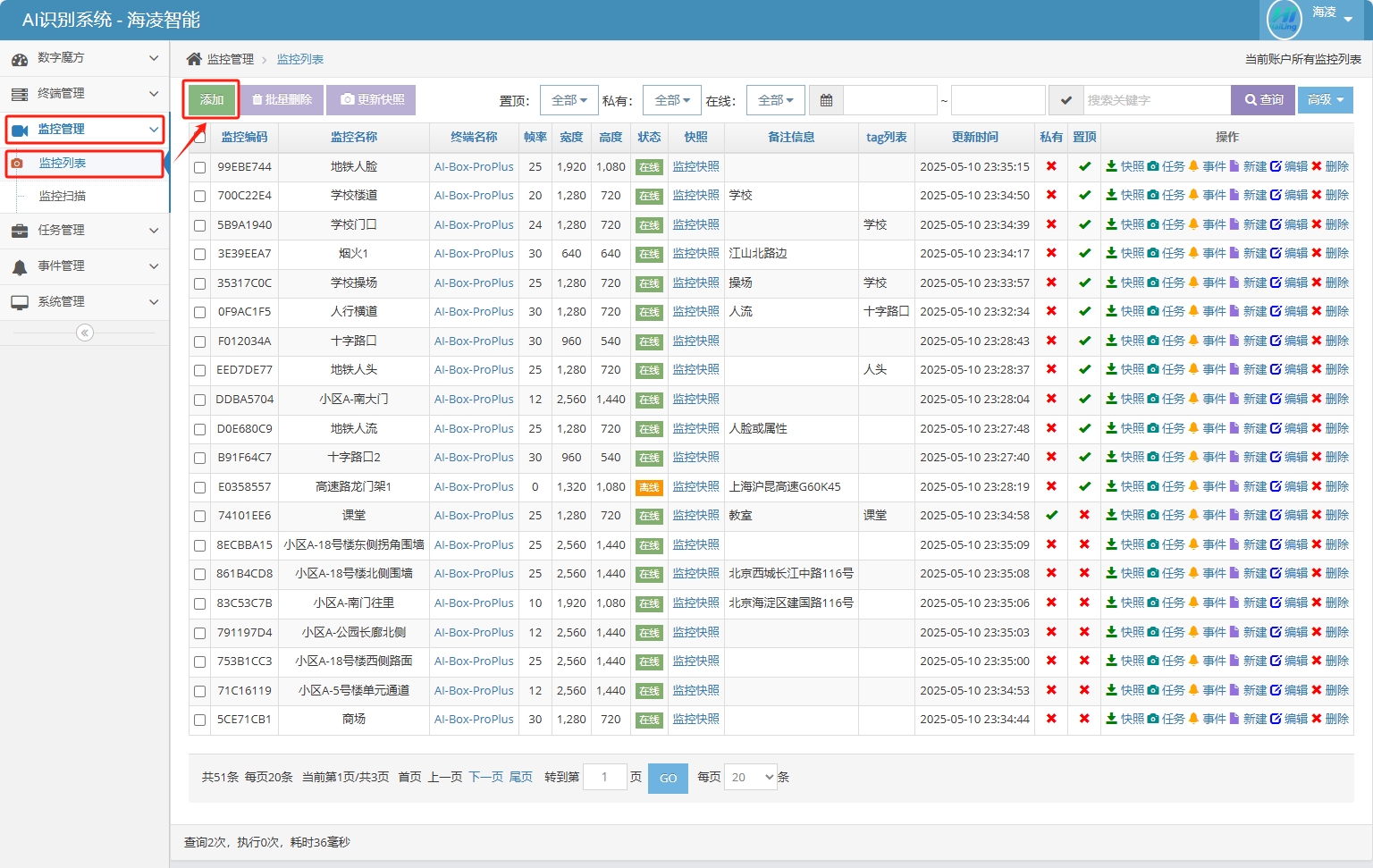
Task: Click the 批量删除 button
Action: pos(282,99)
